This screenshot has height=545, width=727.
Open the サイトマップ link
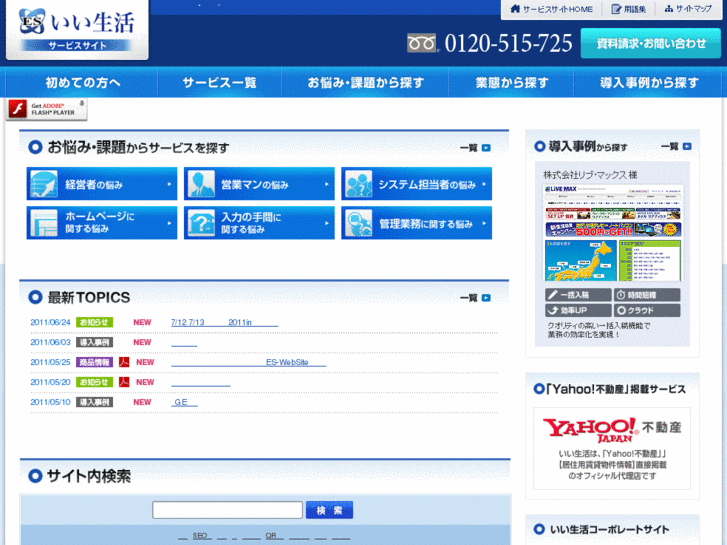pyautogui.click(x=688, y=9)
